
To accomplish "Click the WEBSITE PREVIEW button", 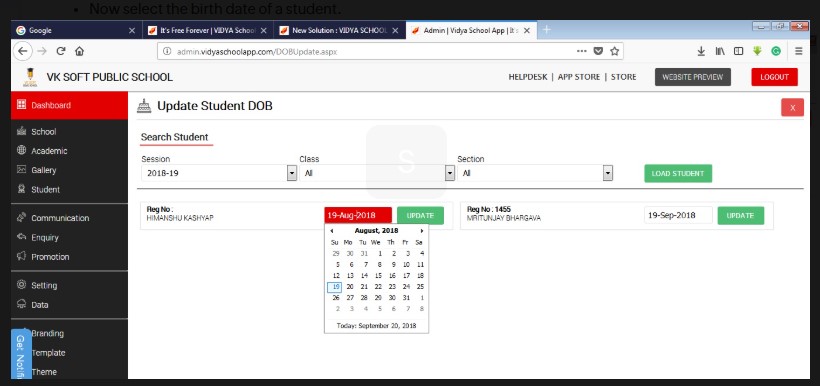I will (692, 77).
